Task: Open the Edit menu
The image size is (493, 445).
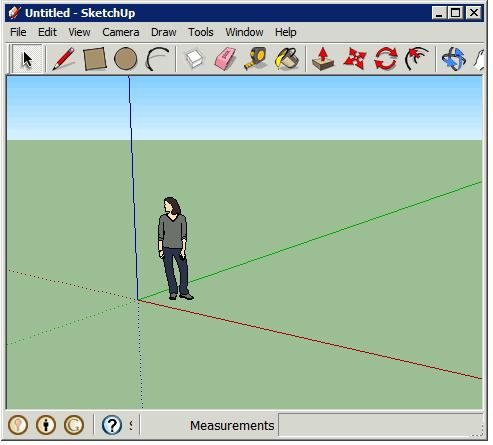Action: point(47,32)
